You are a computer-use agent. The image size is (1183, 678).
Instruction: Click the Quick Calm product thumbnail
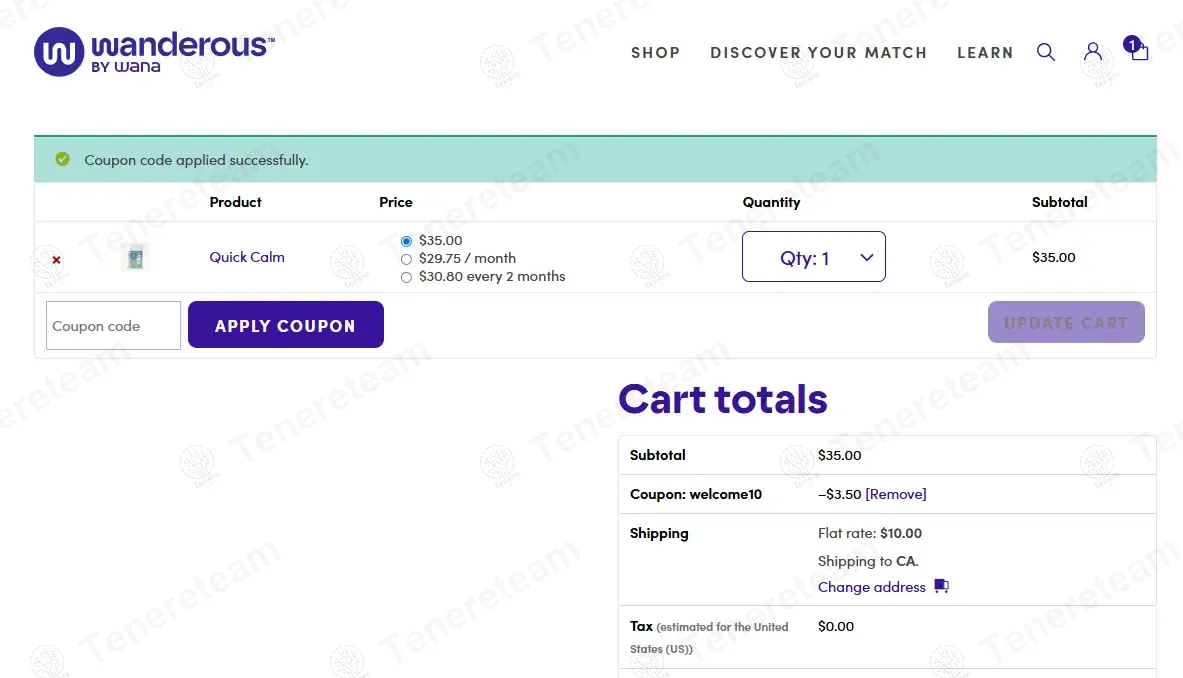pos(135,257)
